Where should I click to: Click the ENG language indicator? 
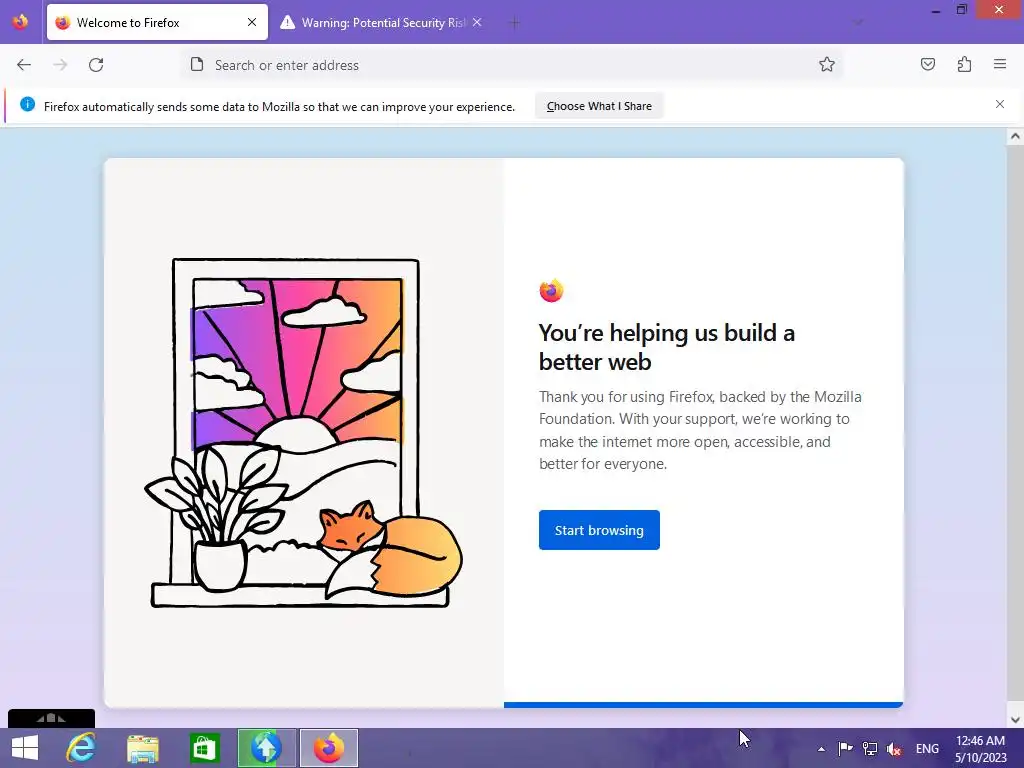pos(927,748)
